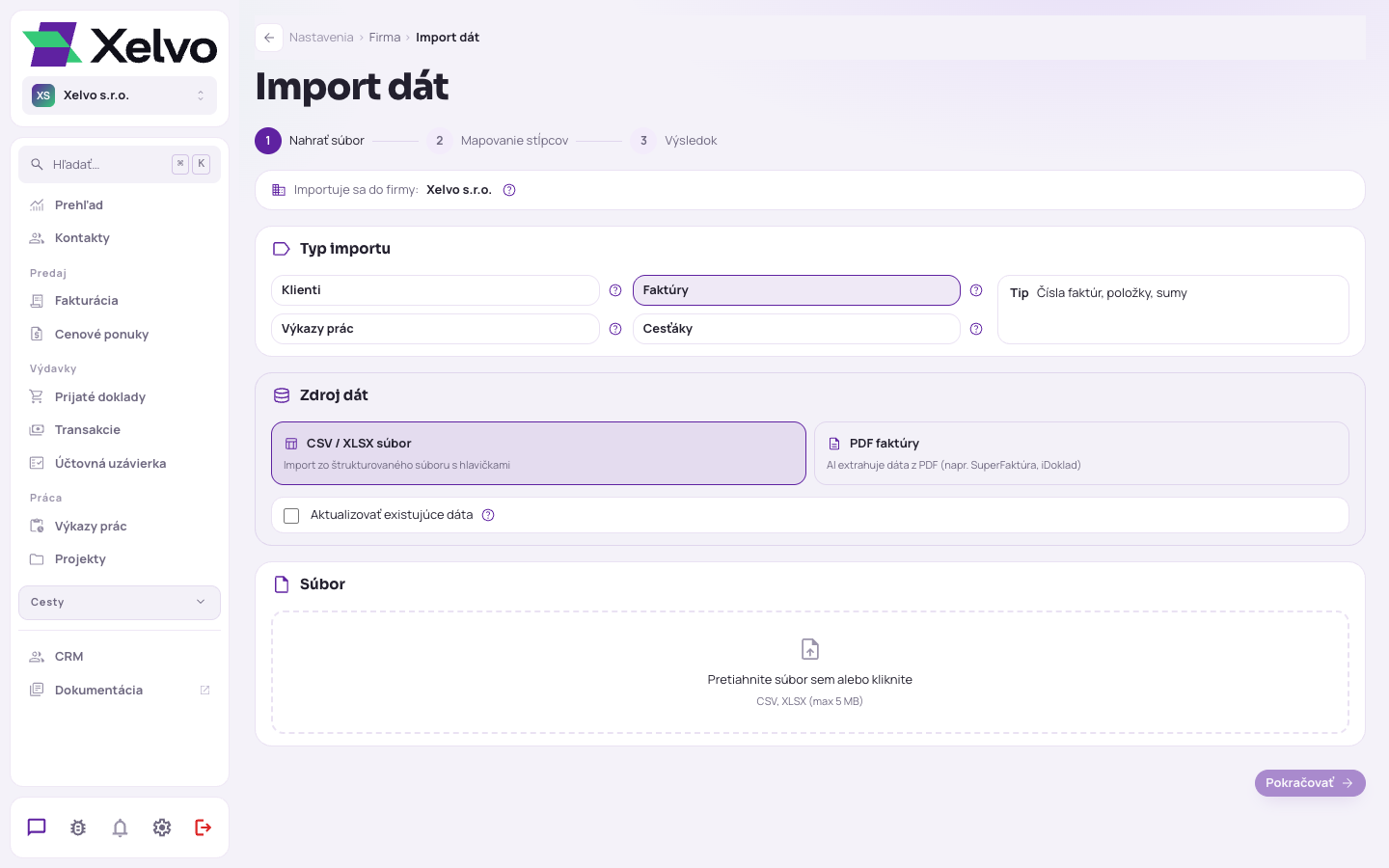This screenshot has width=1389, height=868.
Task: Click help icon next to Faktúry
Action: pyautogui.click(x=976, y=290)
